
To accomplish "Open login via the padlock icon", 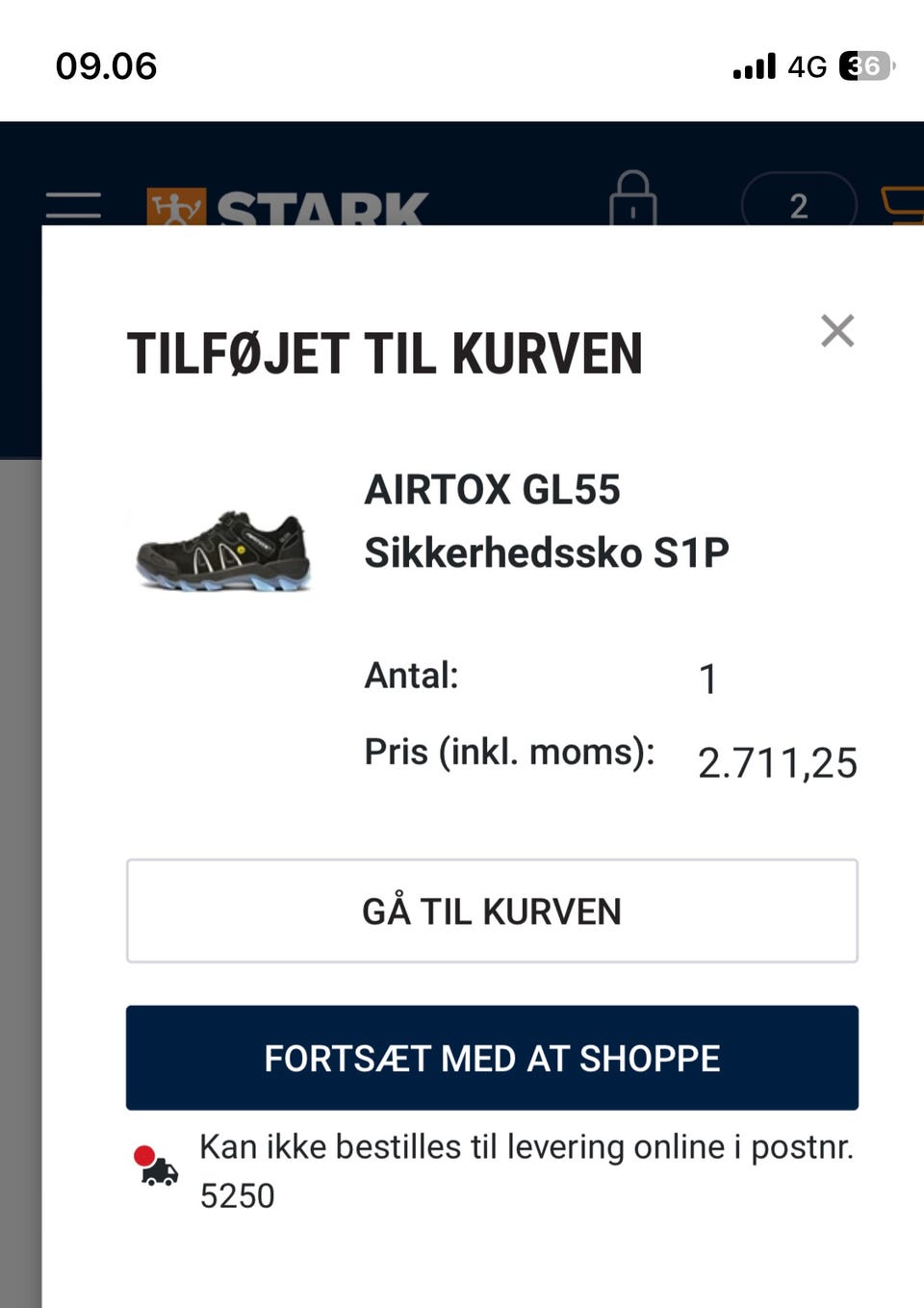I will [632, 199].
